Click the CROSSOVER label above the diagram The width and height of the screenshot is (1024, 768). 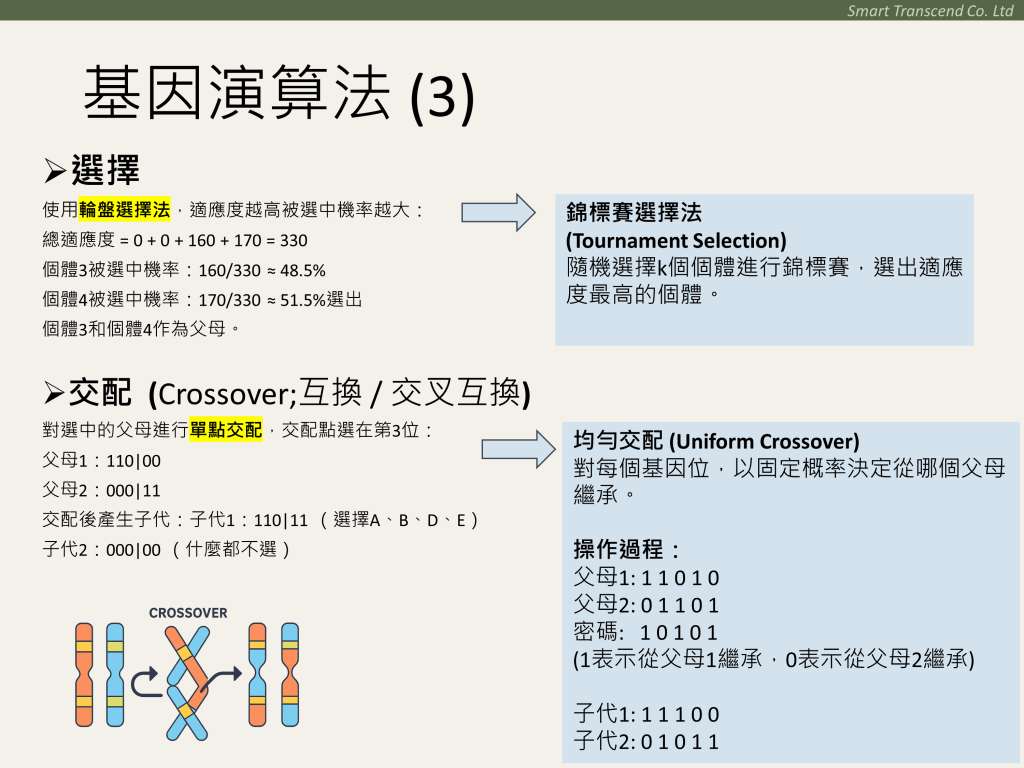pos(188,612)
